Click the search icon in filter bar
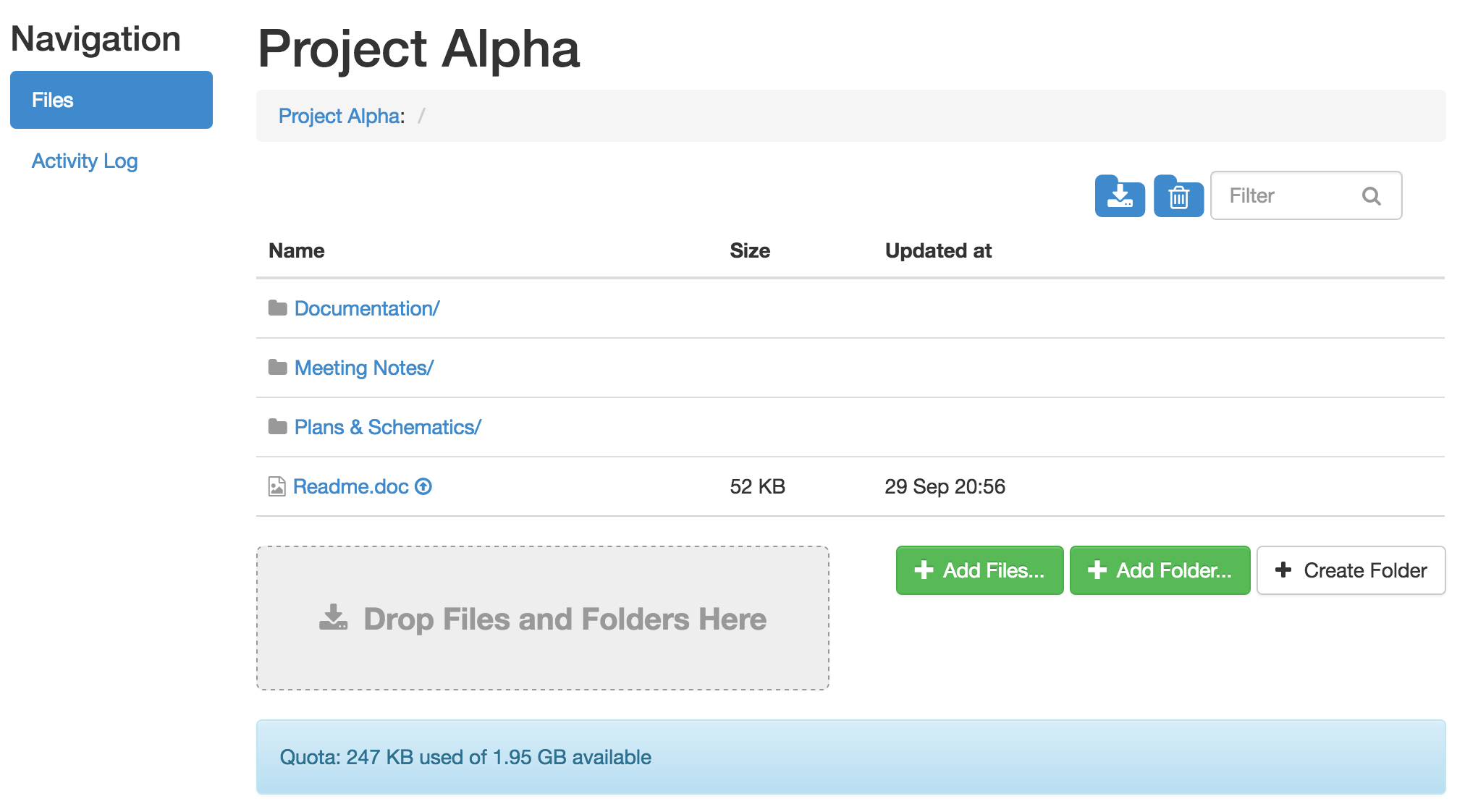1465x812 pixels. [1374, 196]
